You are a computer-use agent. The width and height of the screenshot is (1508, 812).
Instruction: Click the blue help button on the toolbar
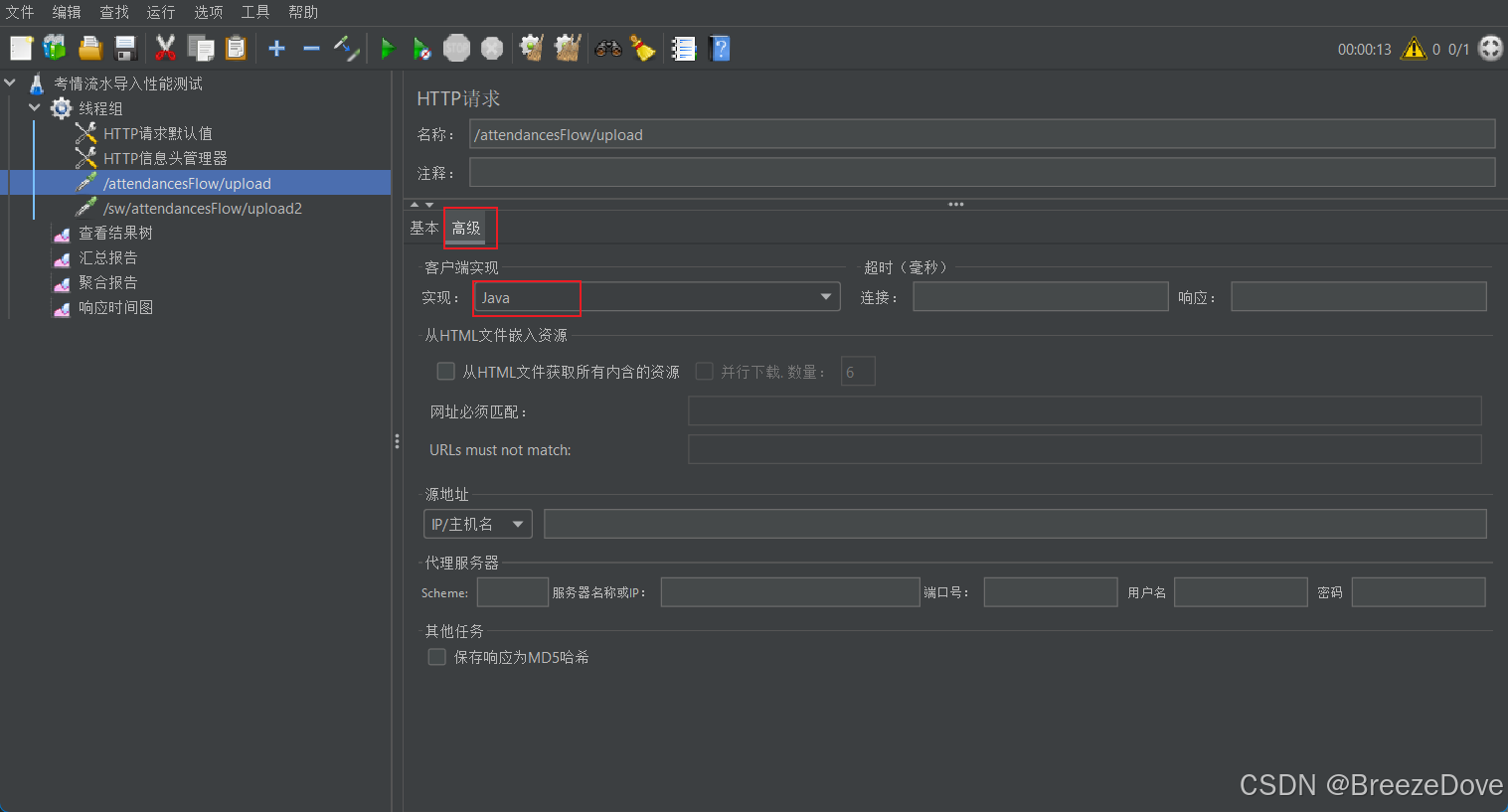(x=719, y=48)
